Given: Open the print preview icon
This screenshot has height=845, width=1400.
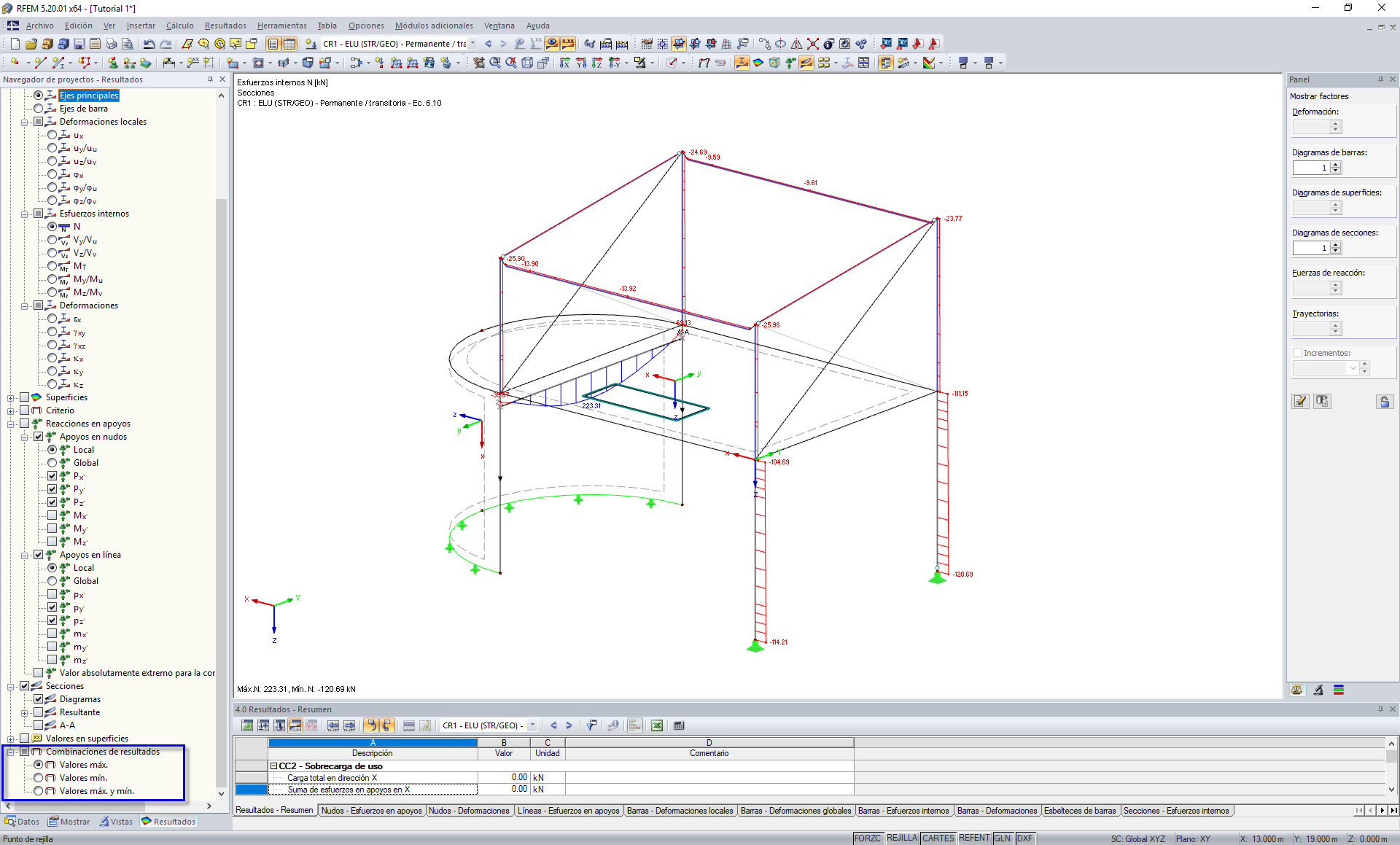Looking at the screenshot, I should click(127, 44).
